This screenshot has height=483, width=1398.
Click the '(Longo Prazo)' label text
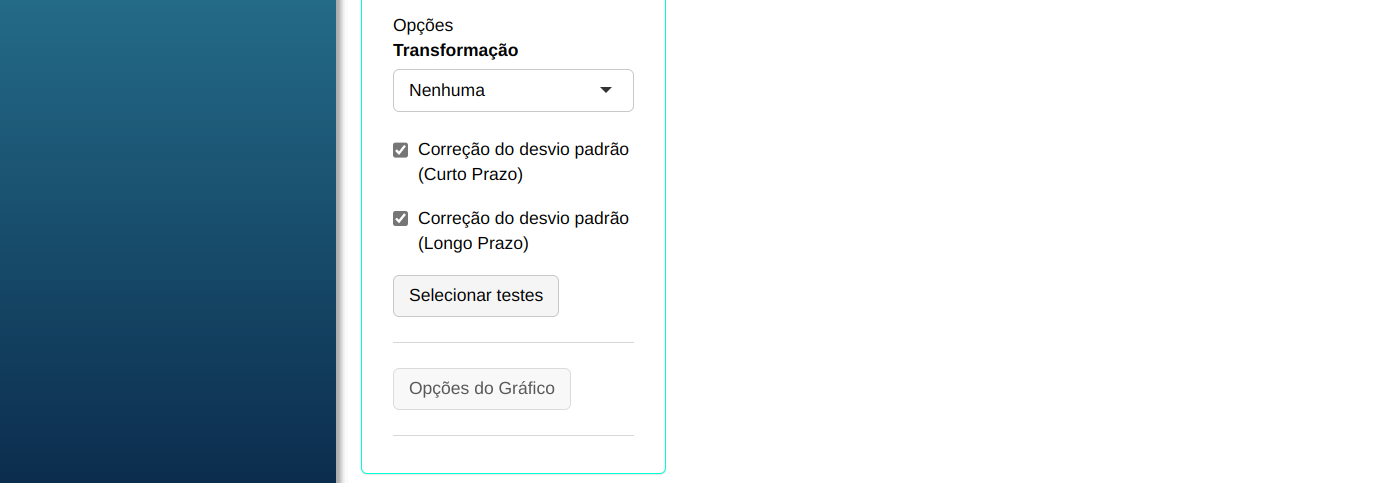[473, 243]
